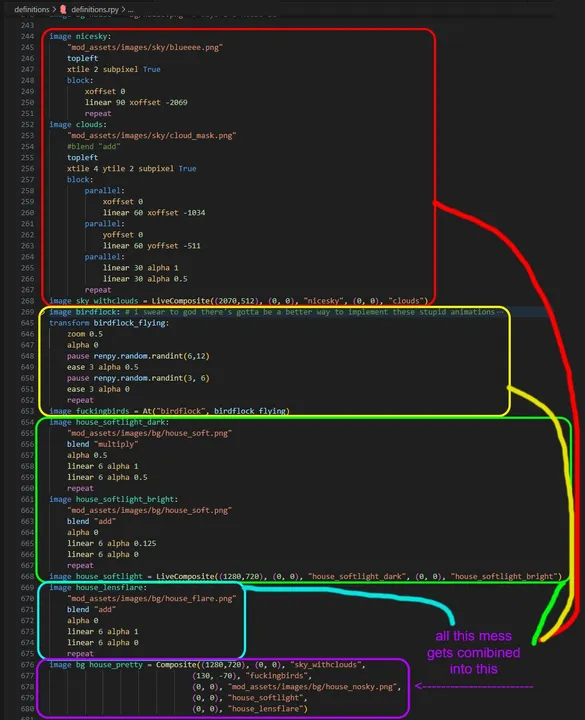Click the commented '#blend "add"' line
This screenshot has width=585, height=720.
94,146
